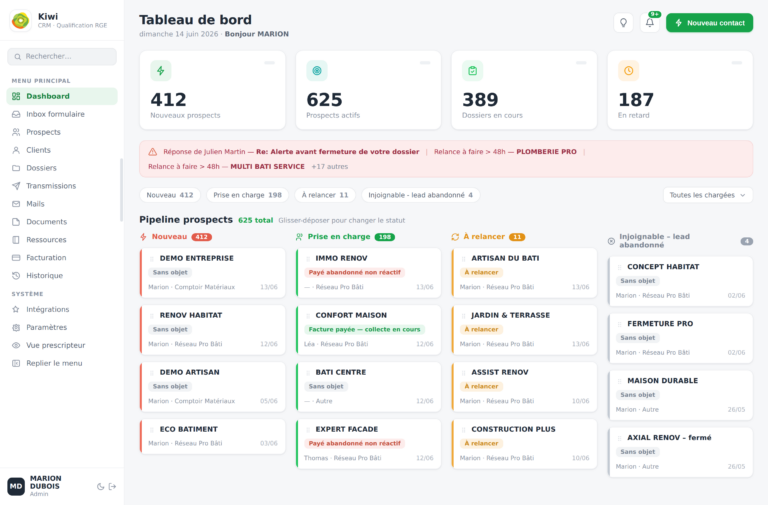Open the CONFORT MAISON prospect card

click(x=368, y=330)
